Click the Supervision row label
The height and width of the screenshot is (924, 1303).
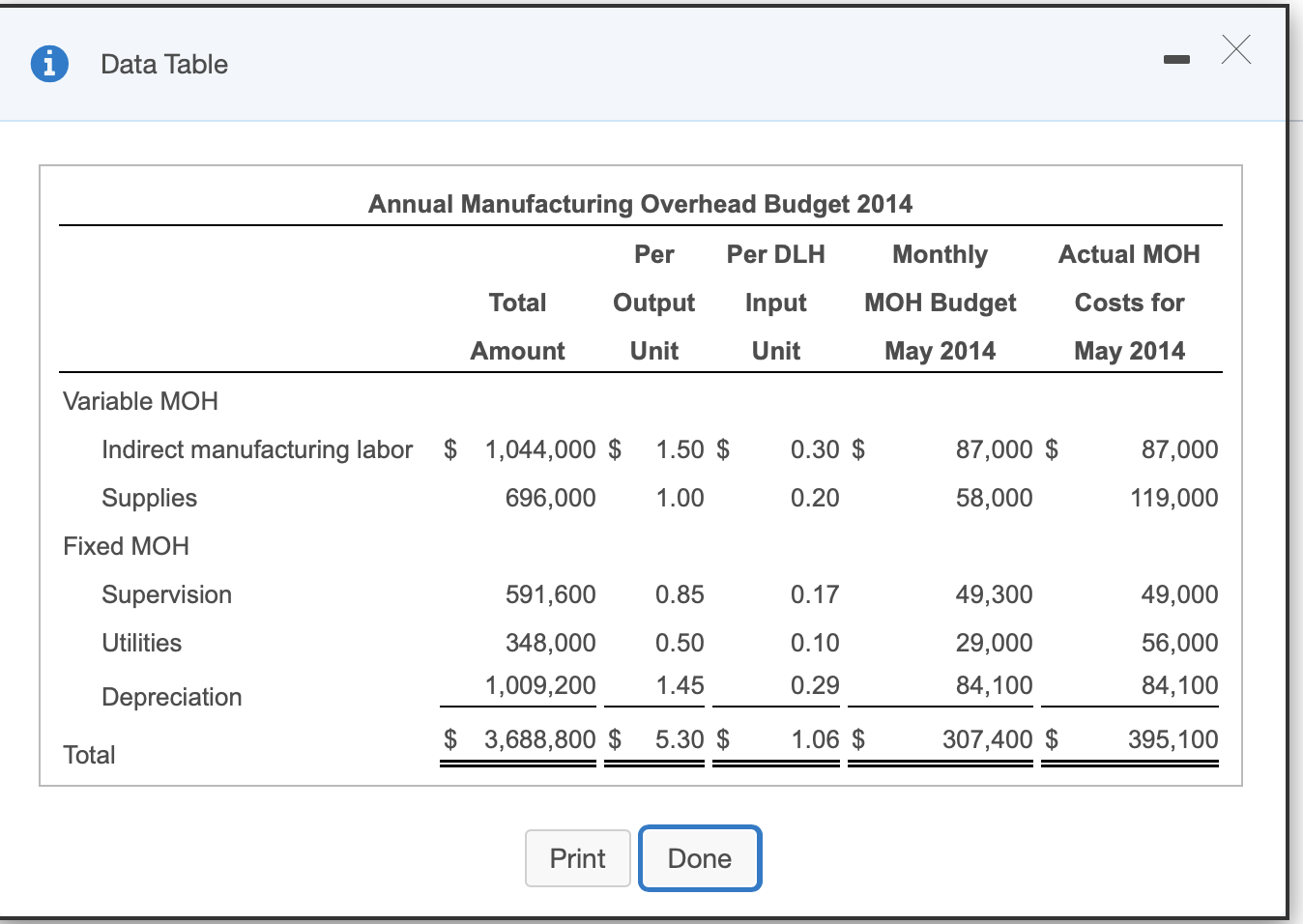[x=167, y=594]
